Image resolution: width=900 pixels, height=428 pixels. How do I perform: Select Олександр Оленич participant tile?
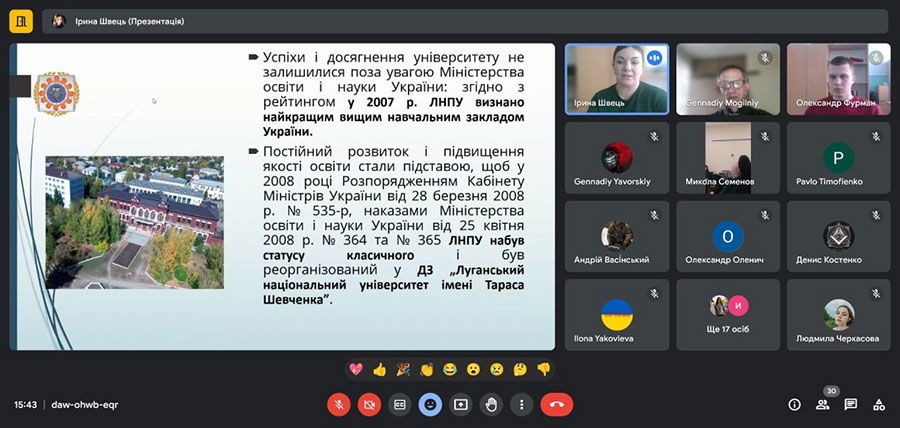click(x=728, y=236)
